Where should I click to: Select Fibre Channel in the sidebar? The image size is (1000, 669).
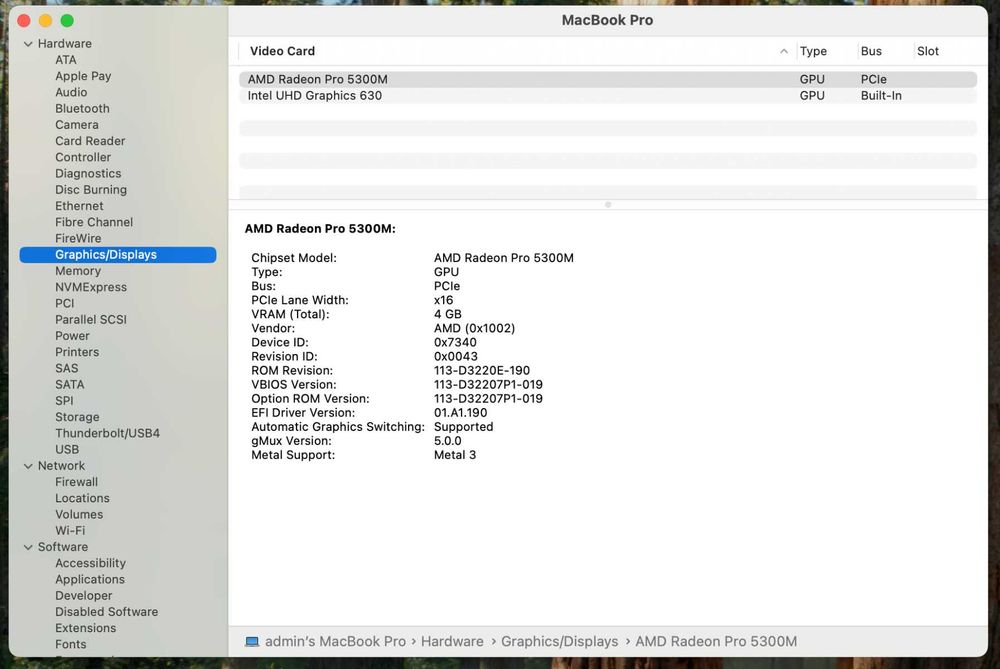coord(94,223)
